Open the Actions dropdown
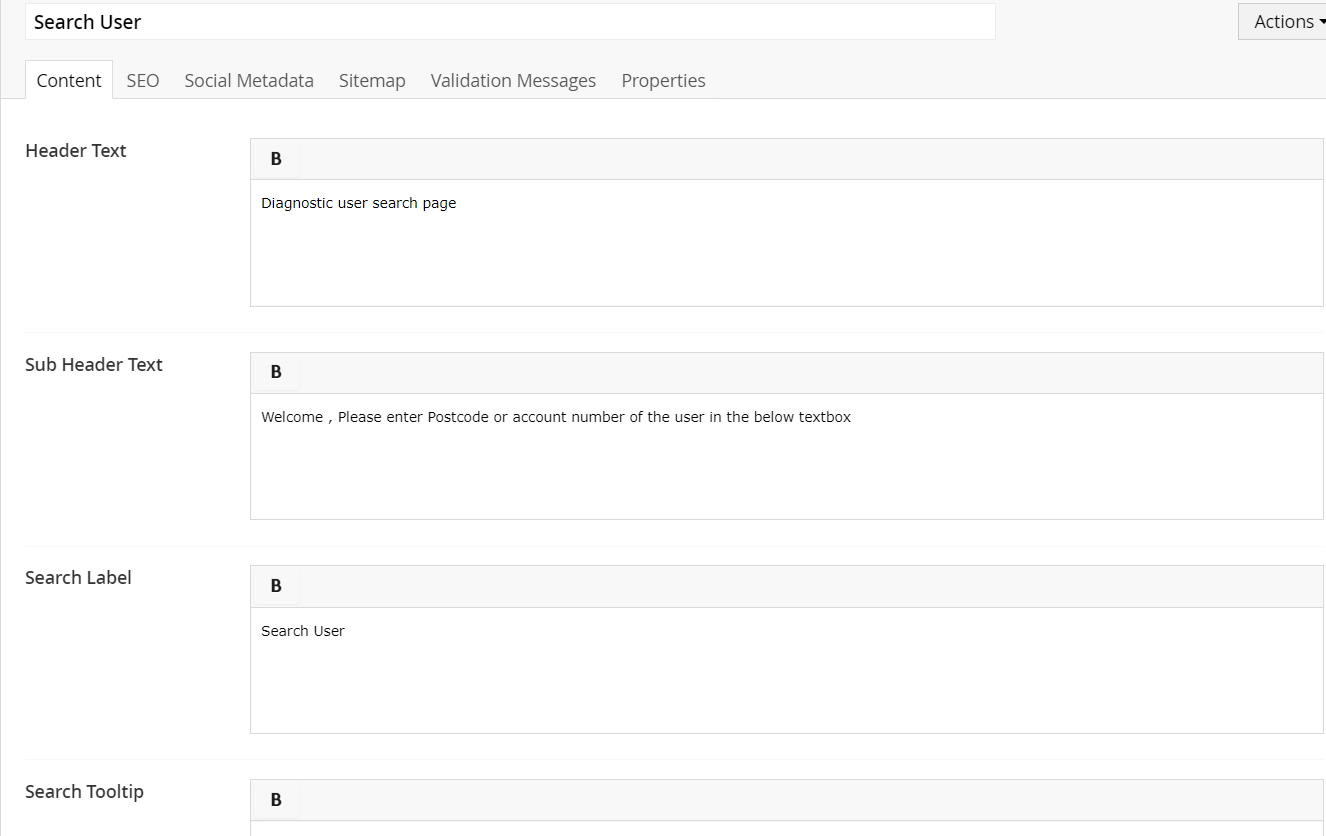 (1283, 22)
